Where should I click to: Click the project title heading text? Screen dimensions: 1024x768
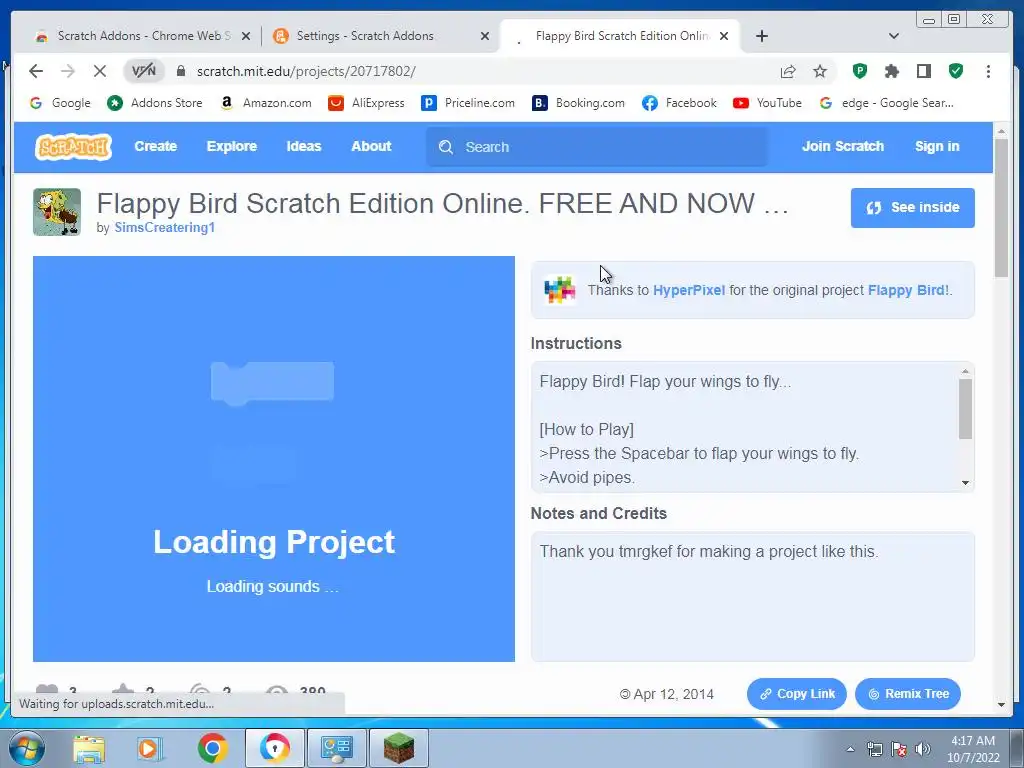[x=443, y=204]
